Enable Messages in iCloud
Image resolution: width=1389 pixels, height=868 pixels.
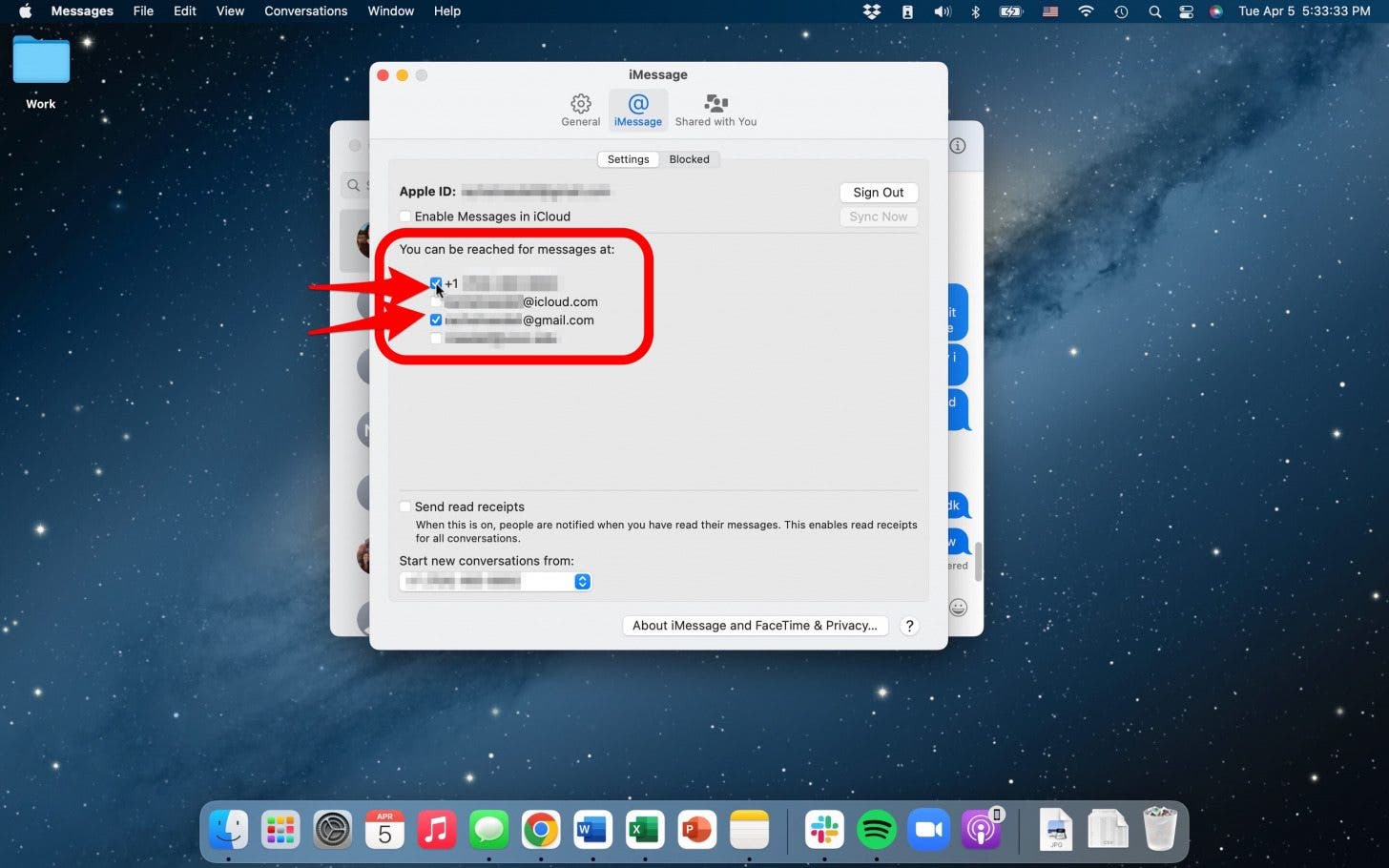[x=405, y=217]
